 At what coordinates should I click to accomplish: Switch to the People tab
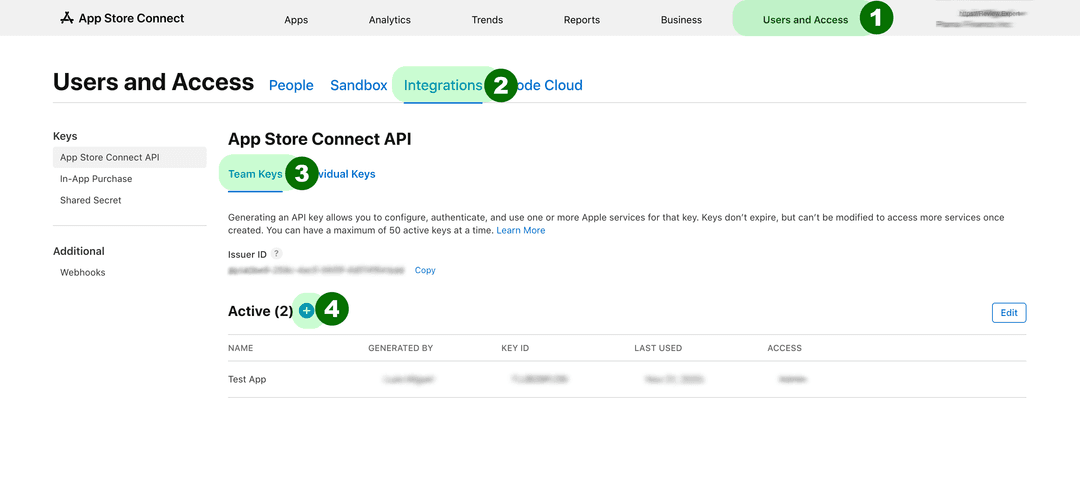(291, 85)
